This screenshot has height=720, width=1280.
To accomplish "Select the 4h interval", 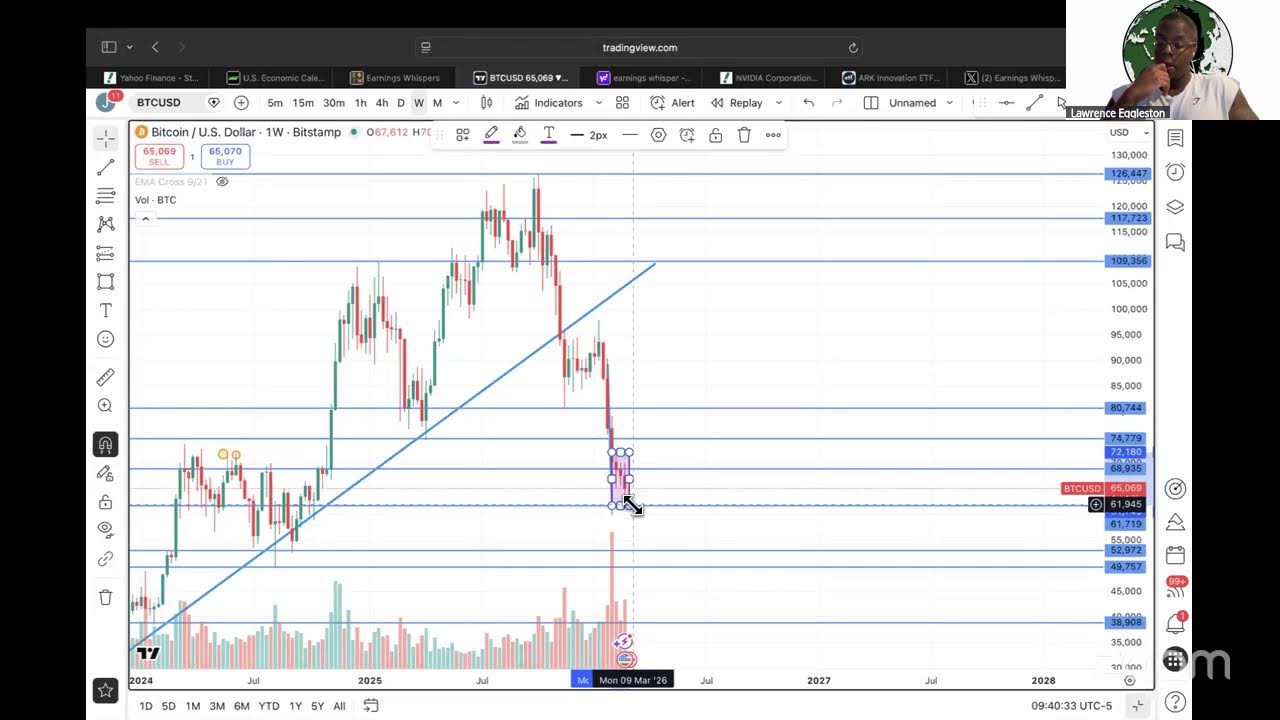I will (x=382, y=103).
